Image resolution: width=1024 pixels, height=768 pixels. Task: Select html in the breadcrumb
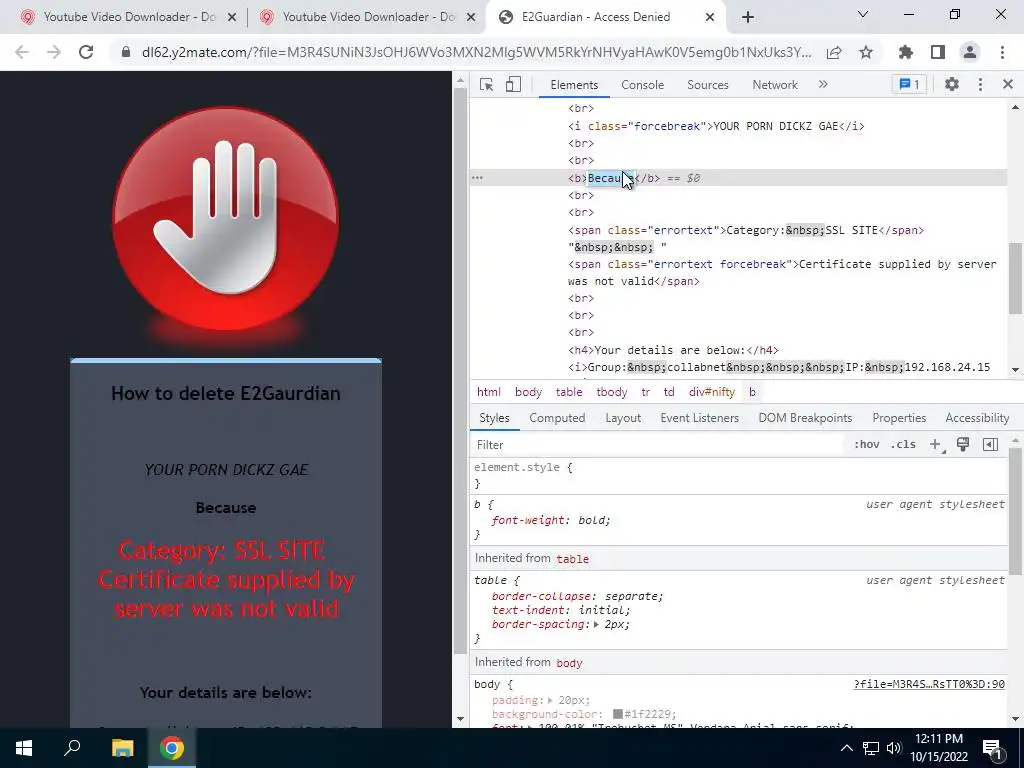click(488, 392)
